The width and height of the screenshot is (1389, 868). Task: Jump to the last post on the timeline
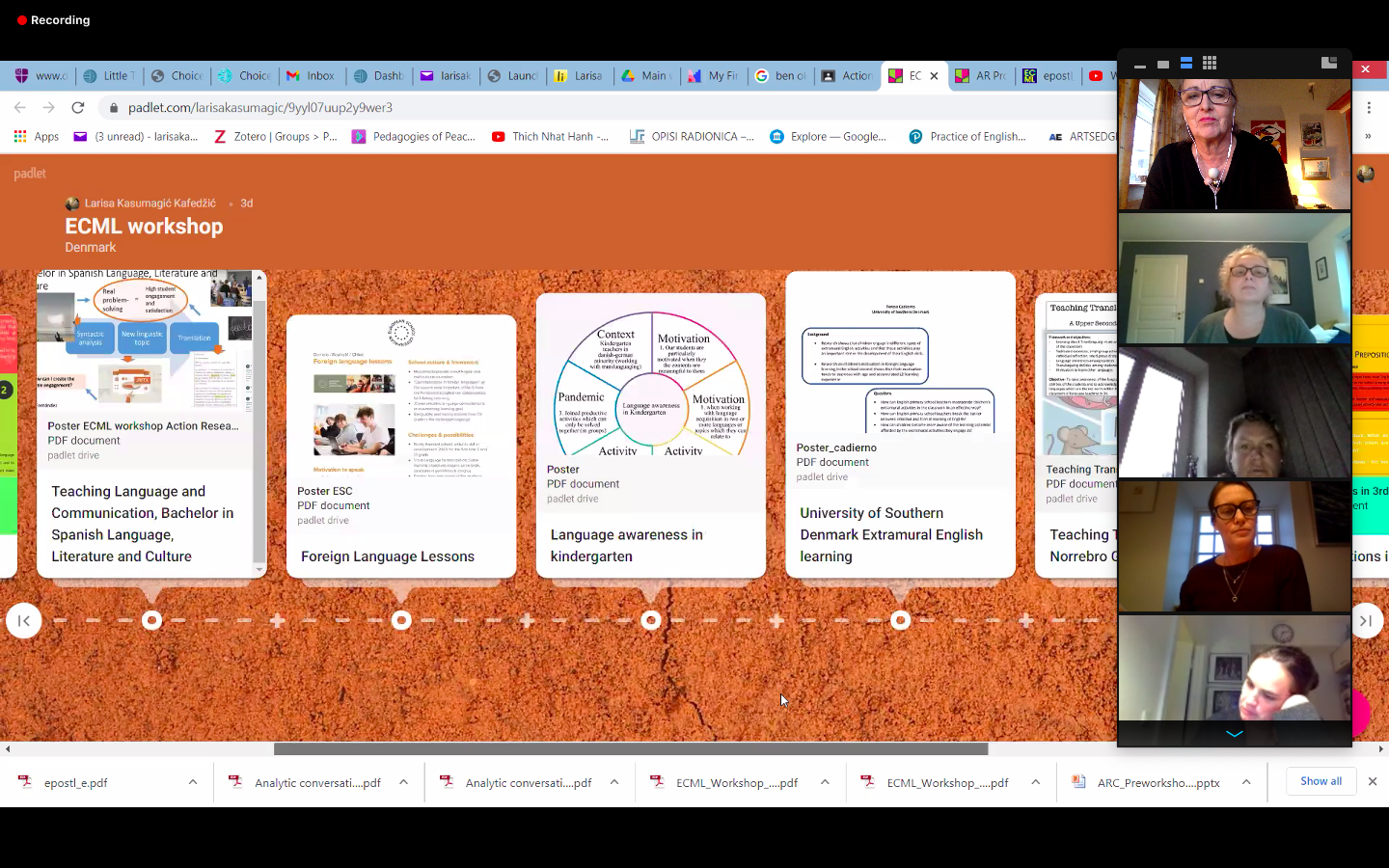(1366, 621)
